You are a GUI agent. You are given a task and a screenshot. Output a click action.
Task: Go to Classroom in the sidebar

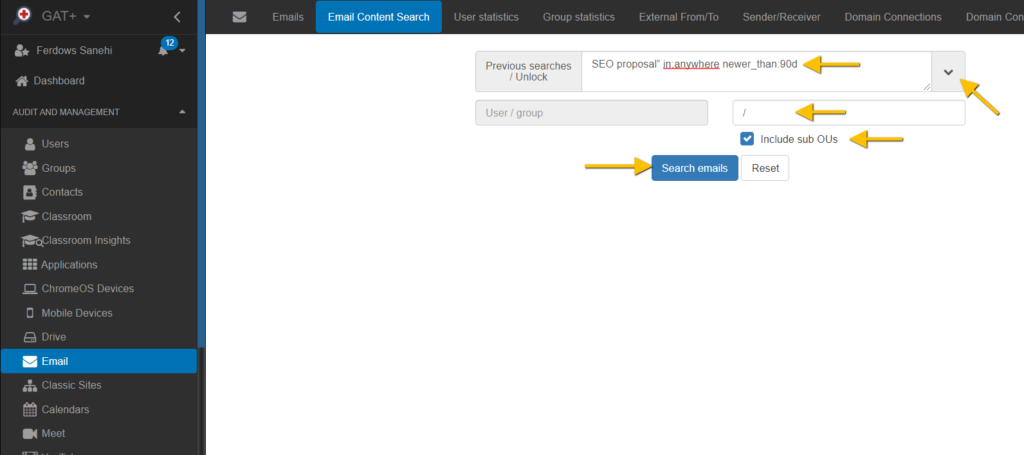click(66, 216)
